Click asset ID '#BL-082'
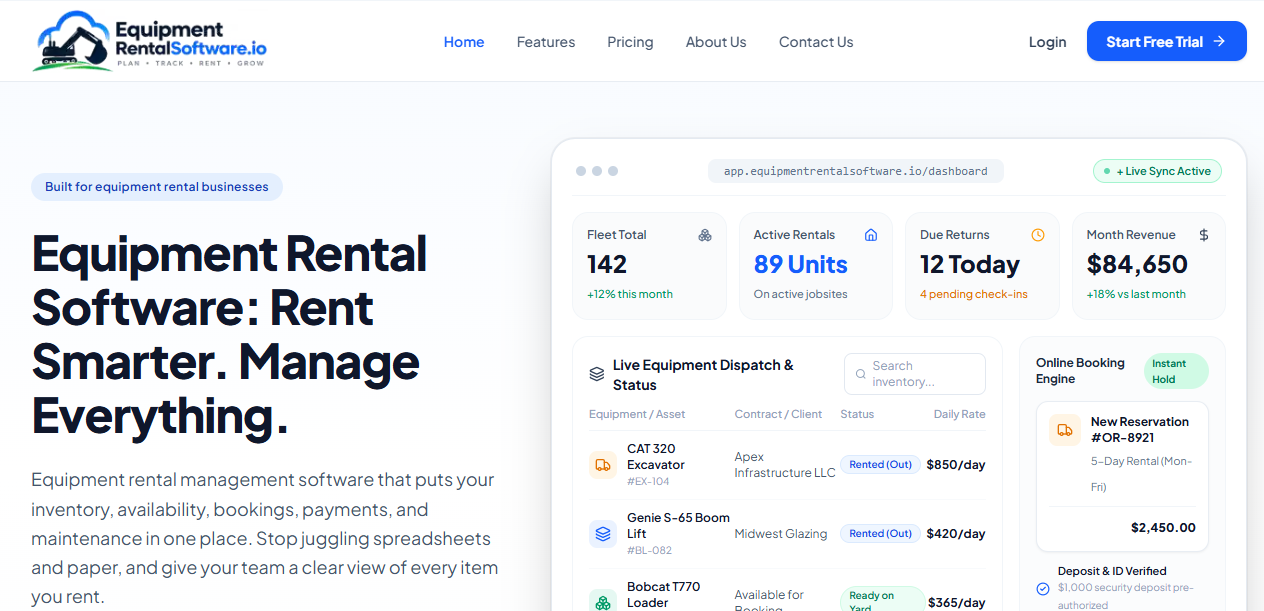Screen dimensions: 1264x611 (649, 551)
